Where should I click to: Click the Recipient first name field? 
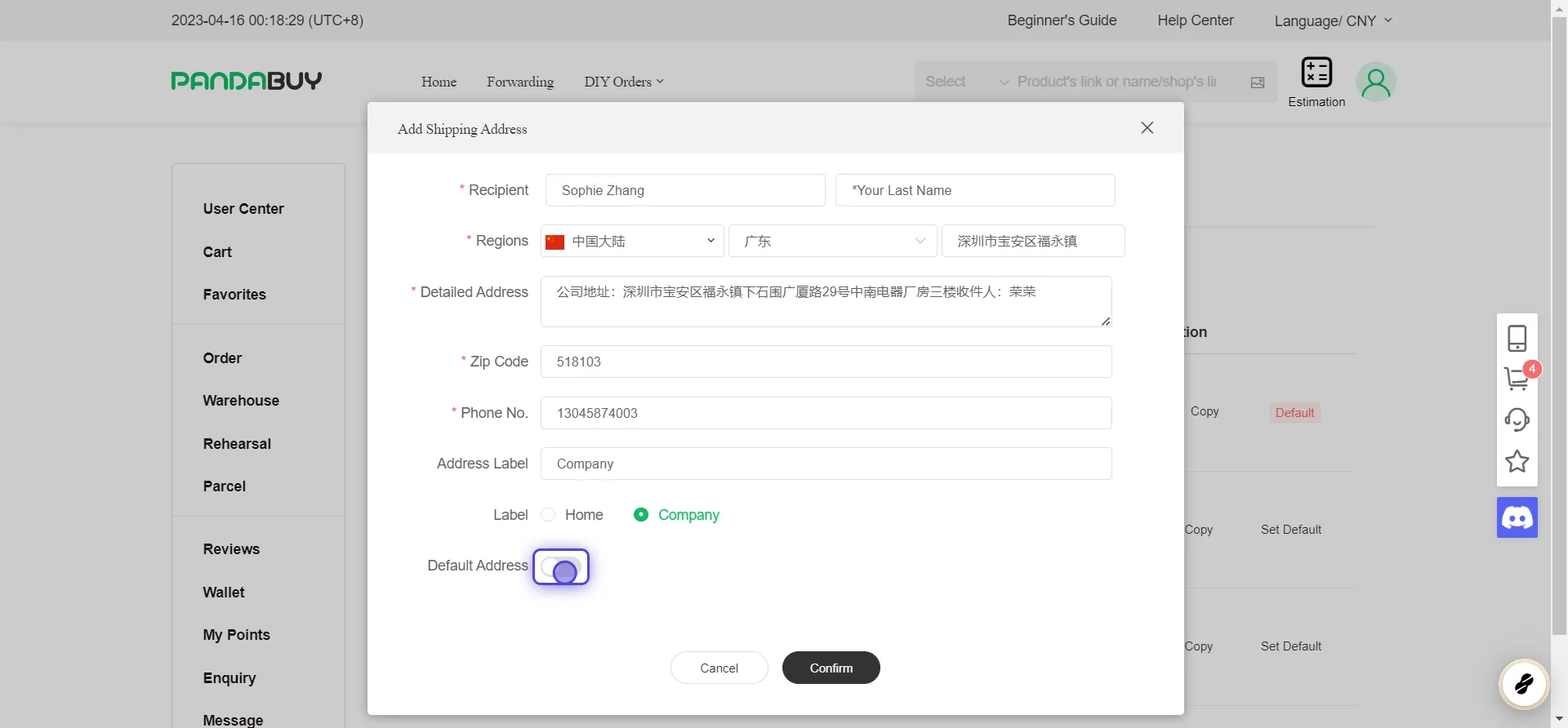tap(685, 190)
